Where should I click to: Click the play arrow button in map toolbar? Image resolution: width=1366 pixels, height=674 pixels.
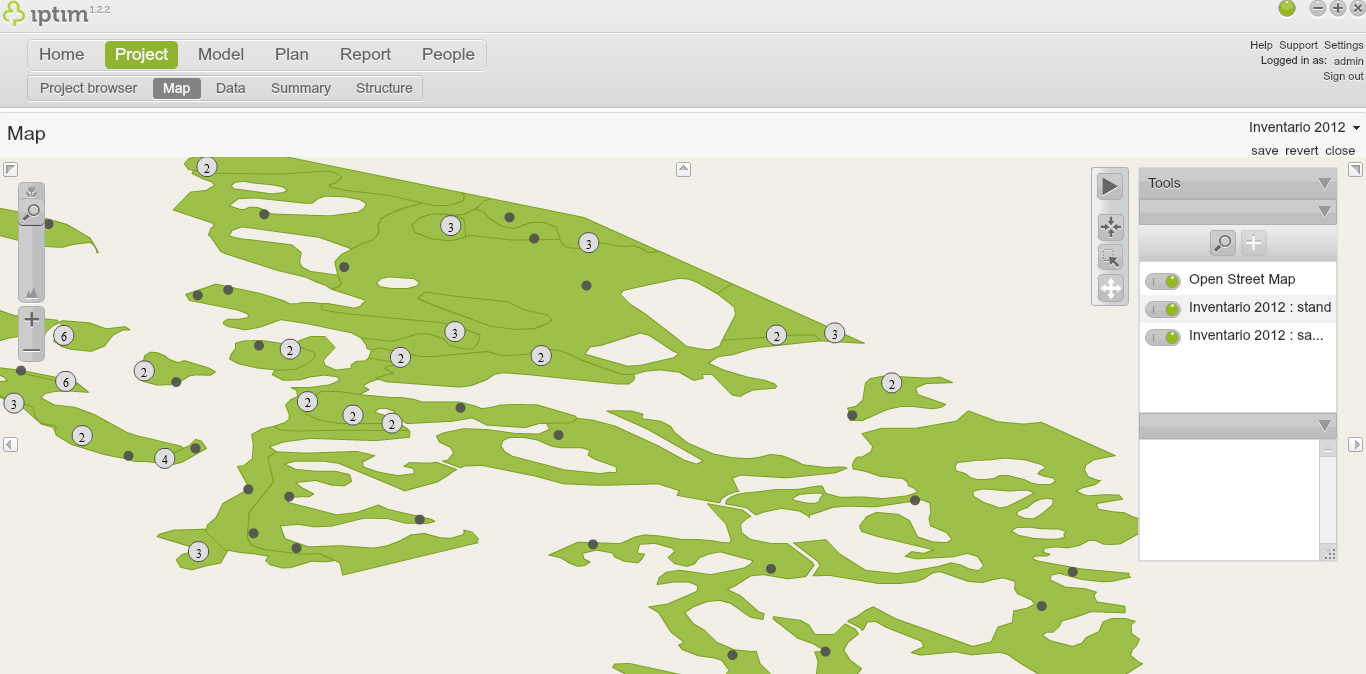click(1109, 186)
